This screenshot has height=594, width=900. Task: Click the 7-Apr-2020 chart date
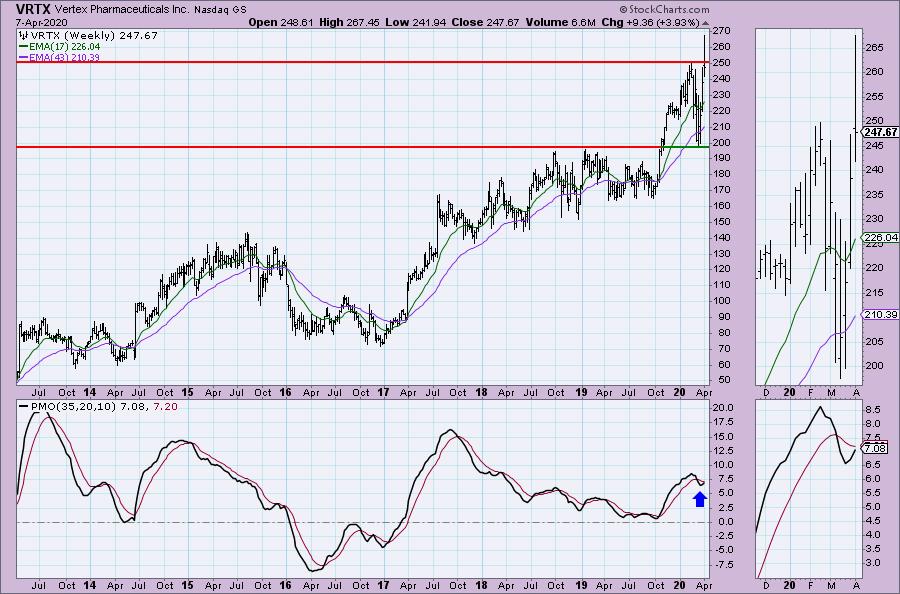[x=40, y=22]
